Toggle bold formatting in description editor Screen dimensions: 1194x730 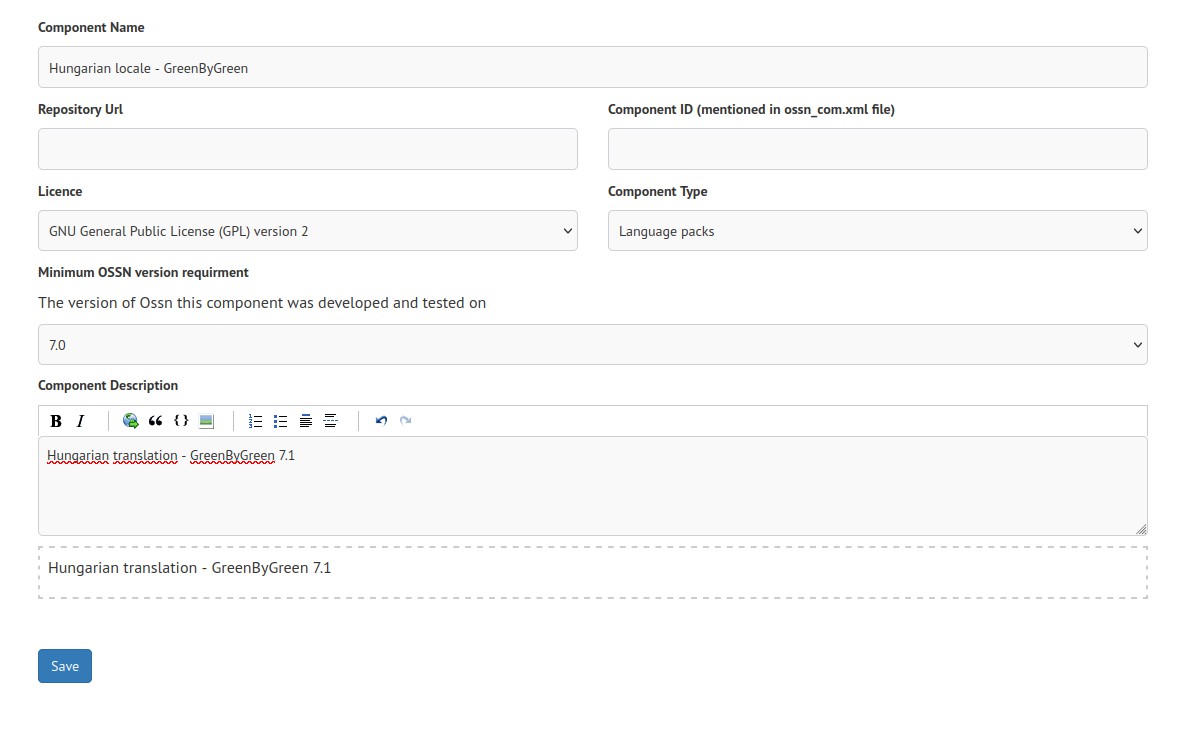coord(56,421)
